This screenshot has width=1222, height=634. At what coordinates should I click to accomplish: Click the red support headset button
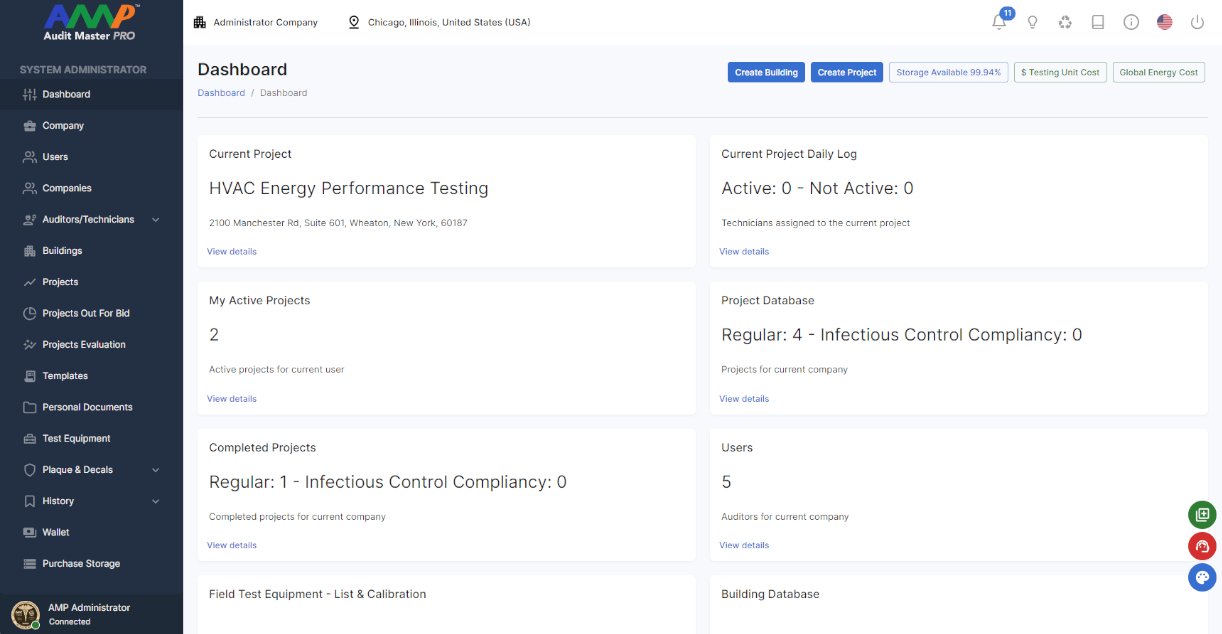pos(1202,546)
